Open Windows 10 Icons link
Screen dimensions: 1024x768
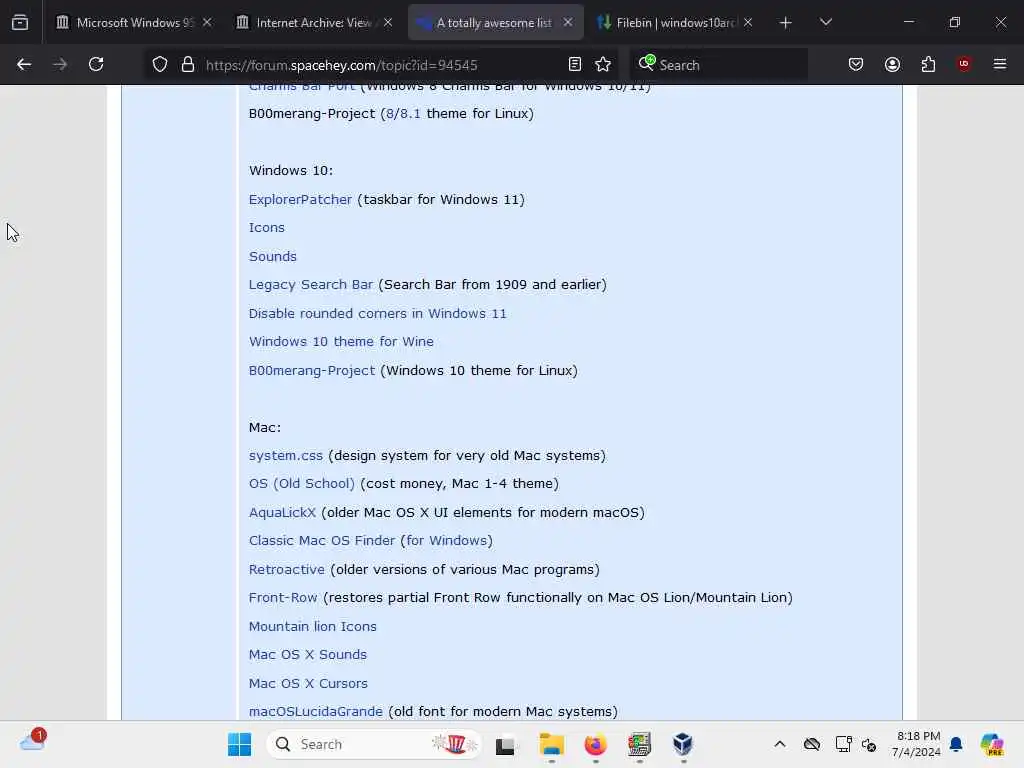(266, 228)
